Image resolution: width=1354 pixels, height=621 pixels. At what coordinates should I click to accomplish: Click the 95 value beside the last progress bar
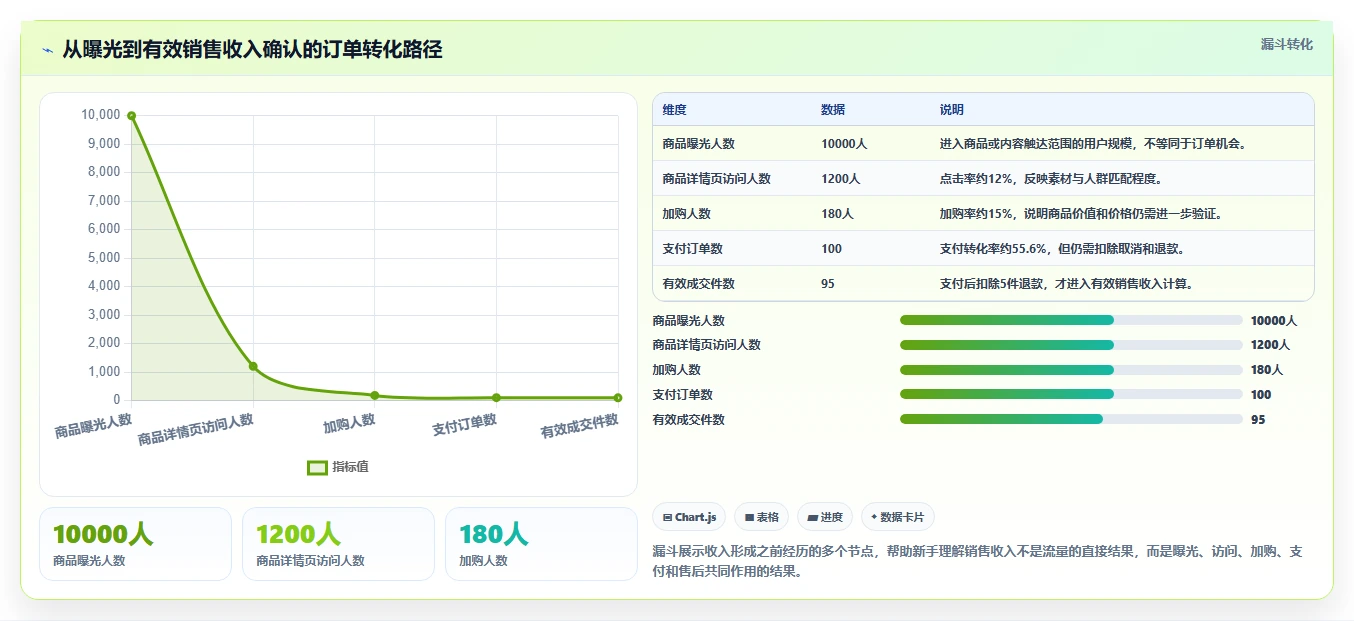point(1258,420)
